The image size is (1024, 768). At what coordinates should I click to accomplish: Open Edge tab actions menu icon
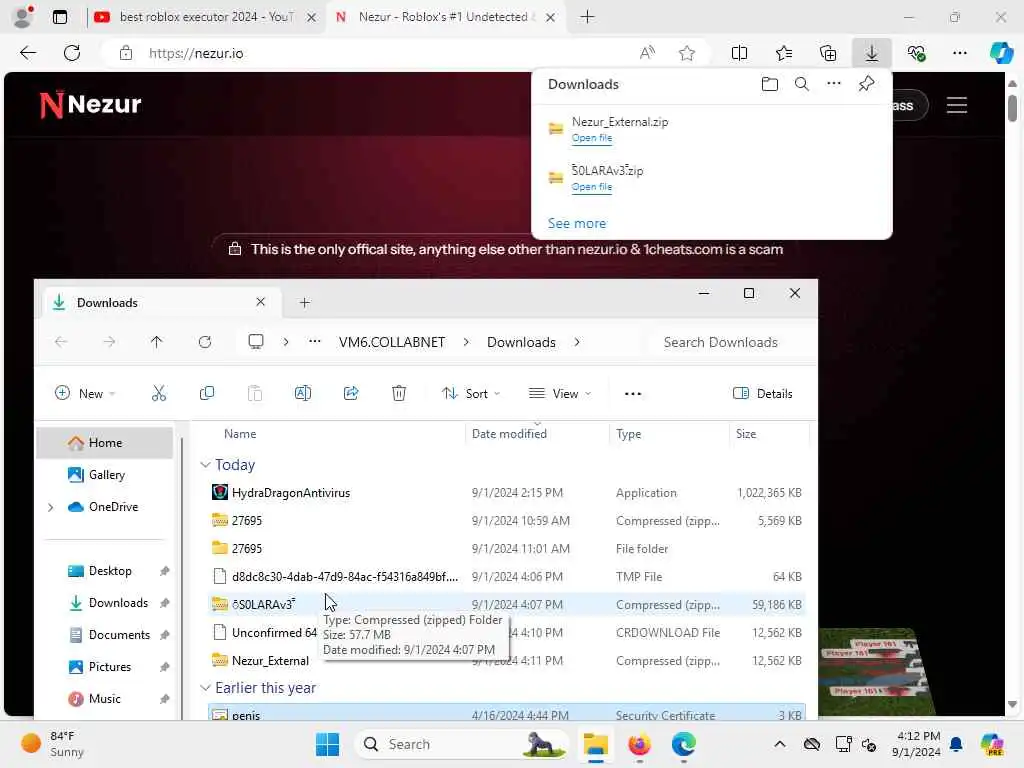tap(60, 17)
